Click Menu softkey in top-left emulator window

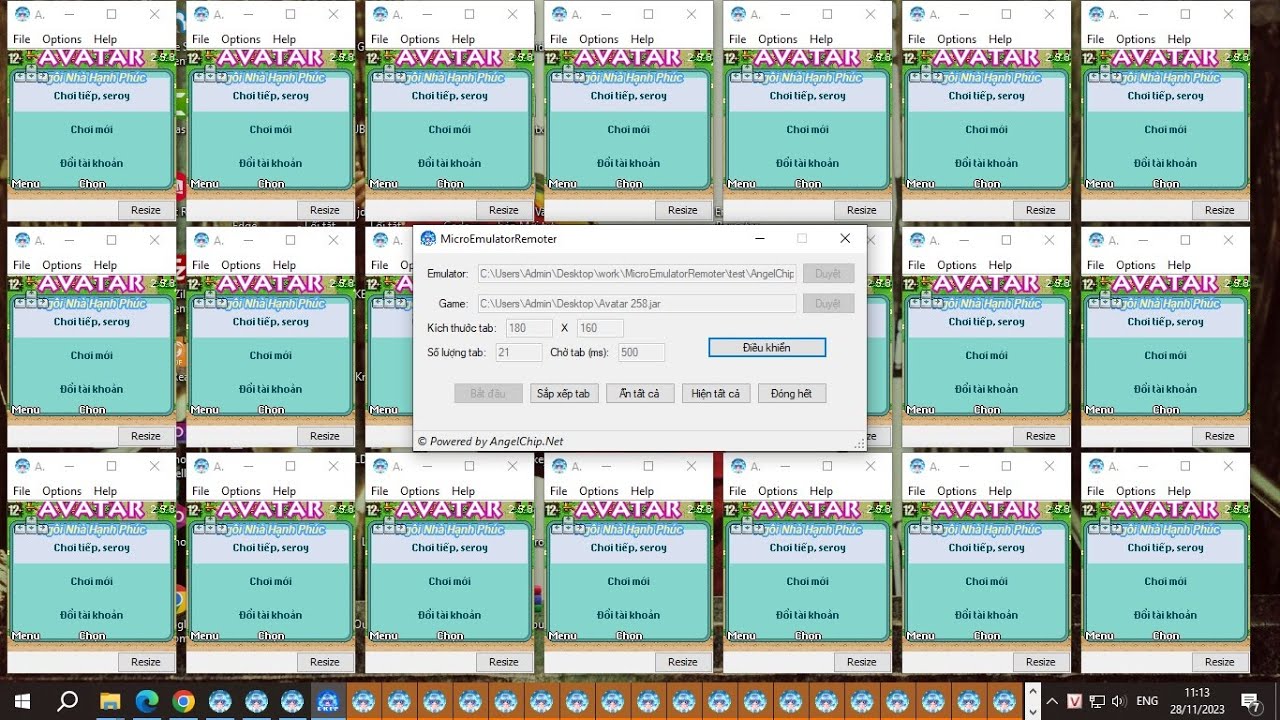click(26, 184)
